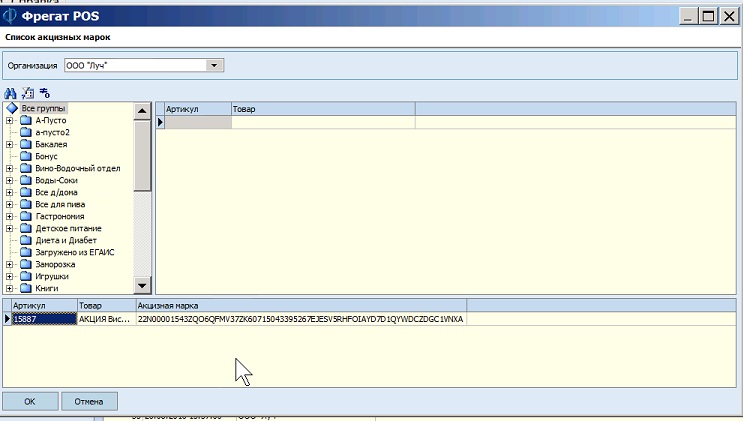Click the binoculars search icon
Image resolution: width=743 pixels, height=421 pixels.
pos(10,93)
